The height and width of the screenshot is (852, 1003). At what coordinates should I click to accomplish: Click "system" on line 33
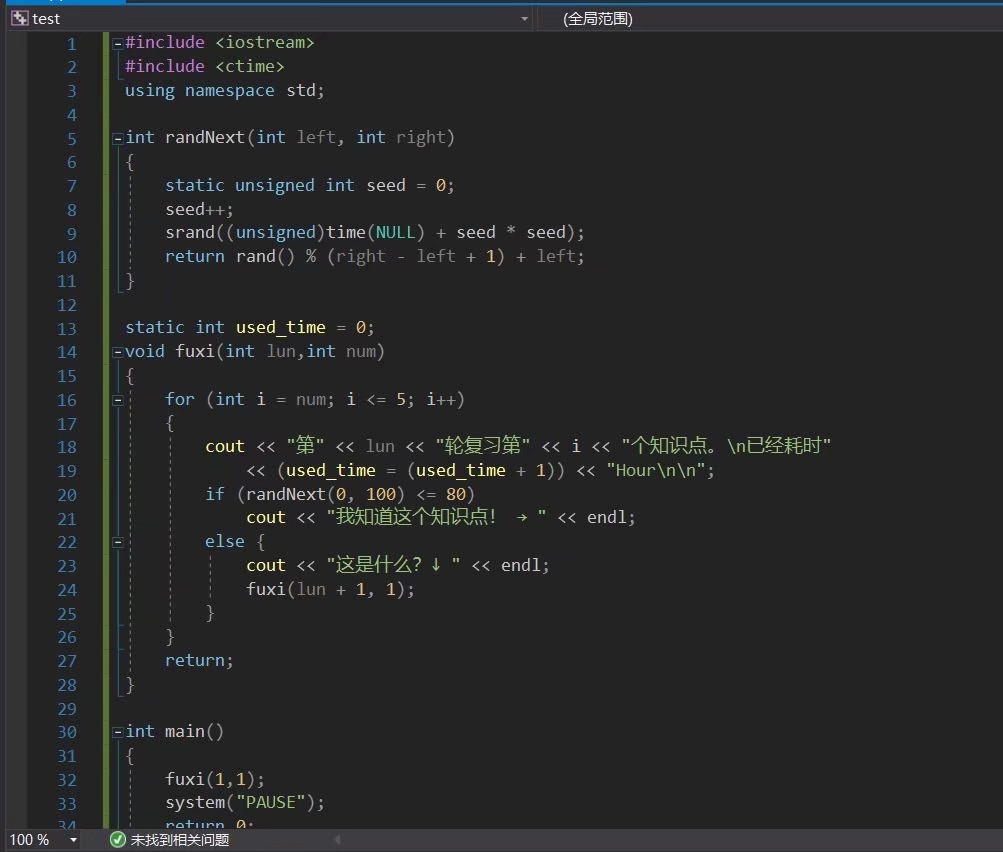195,802
